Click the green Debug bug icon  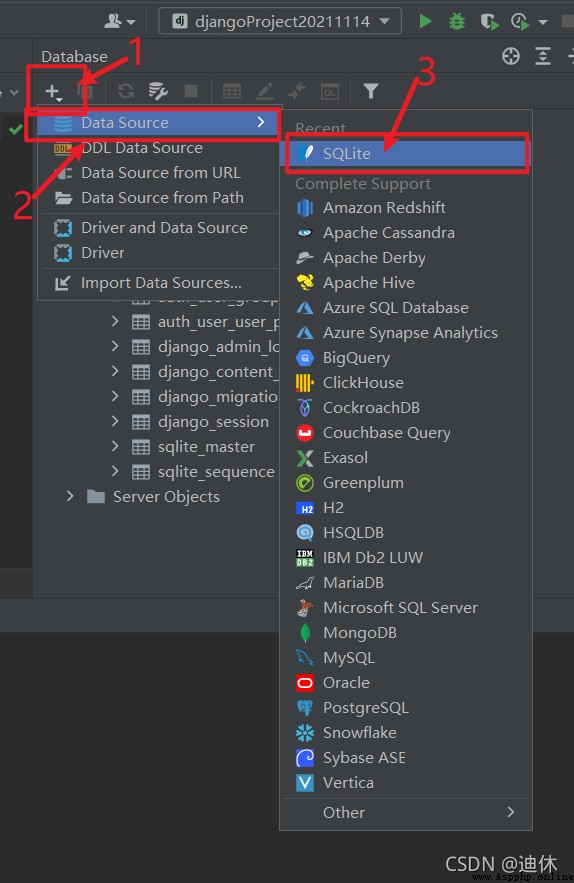[456, 21]
